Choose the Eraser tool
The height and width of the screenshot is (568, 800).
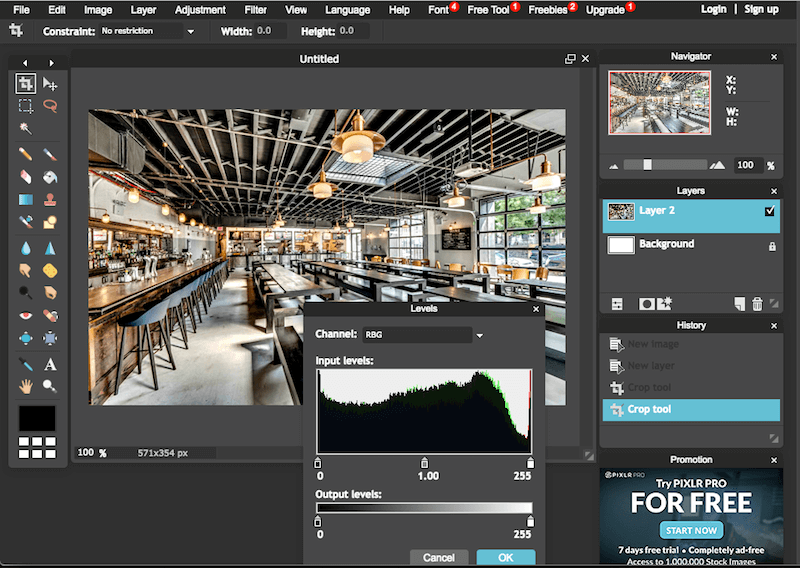[x=26, y=177]
